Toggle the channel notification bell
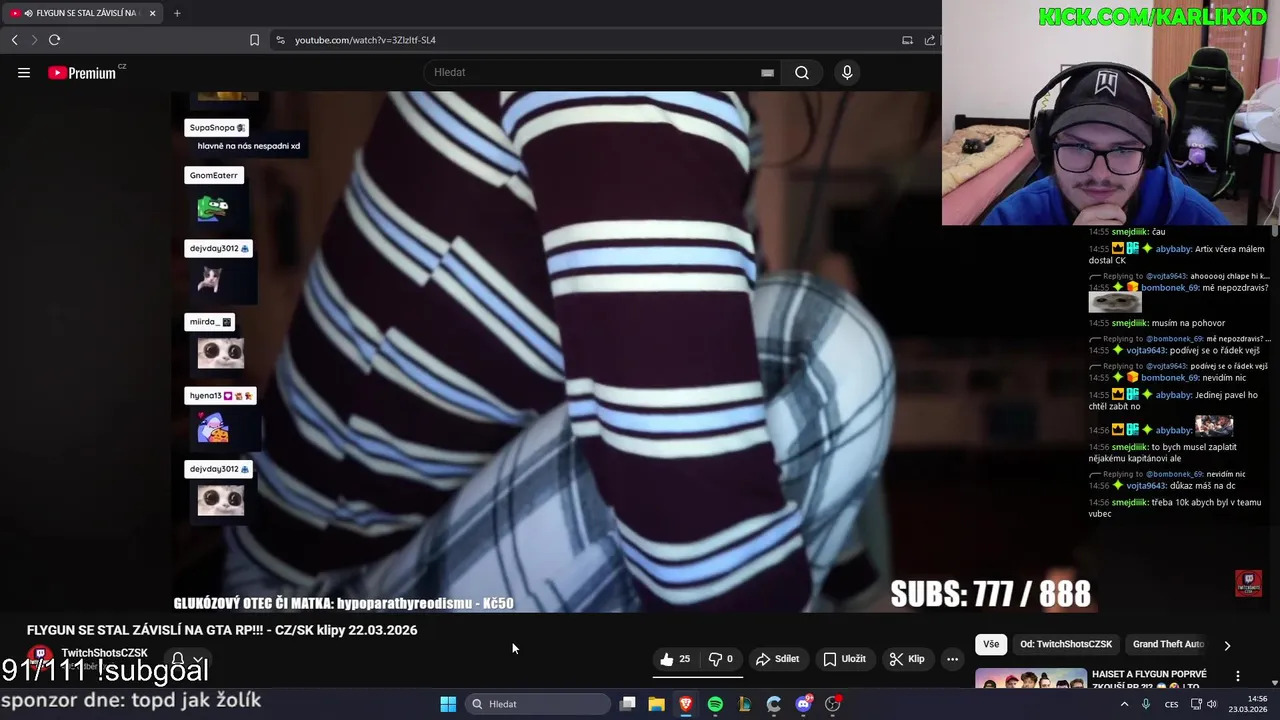 [178, 659]
